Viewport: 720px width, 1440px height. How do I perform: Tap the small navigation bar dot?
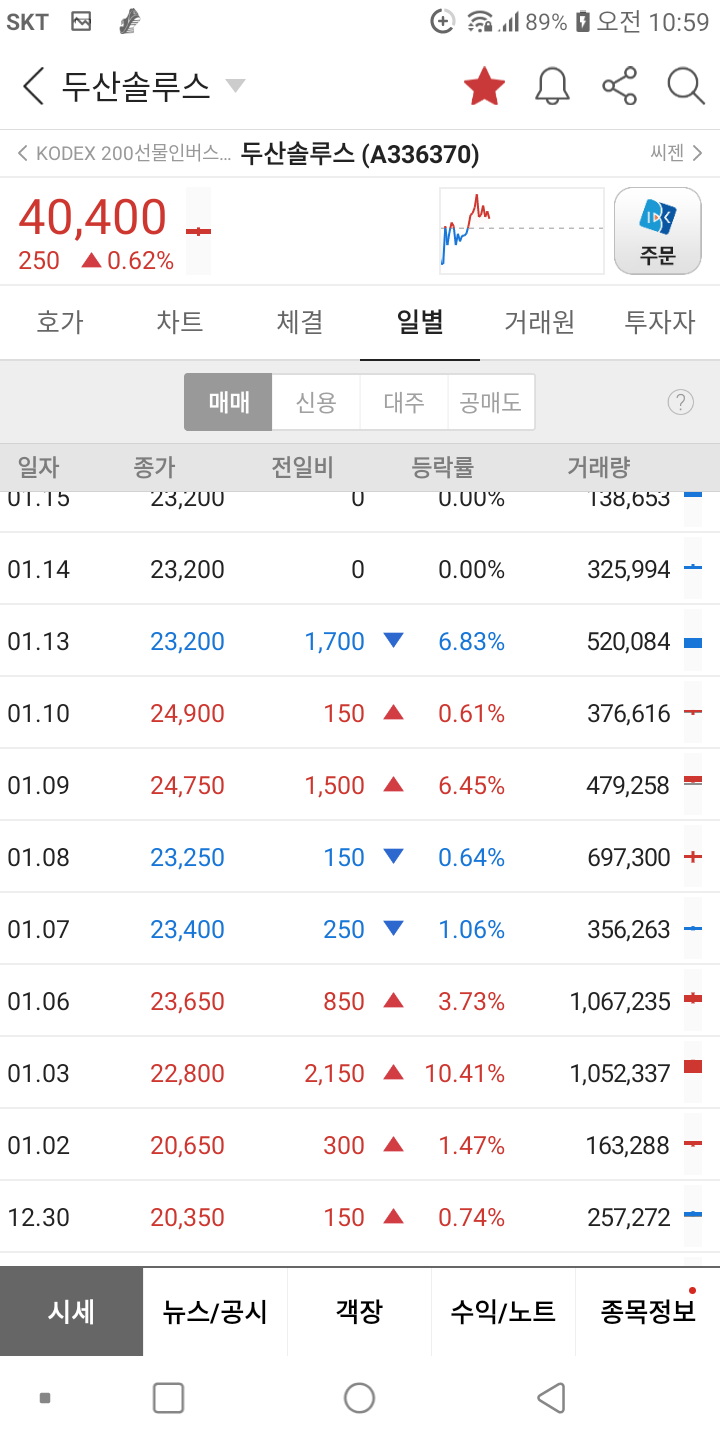[45, 1398]
